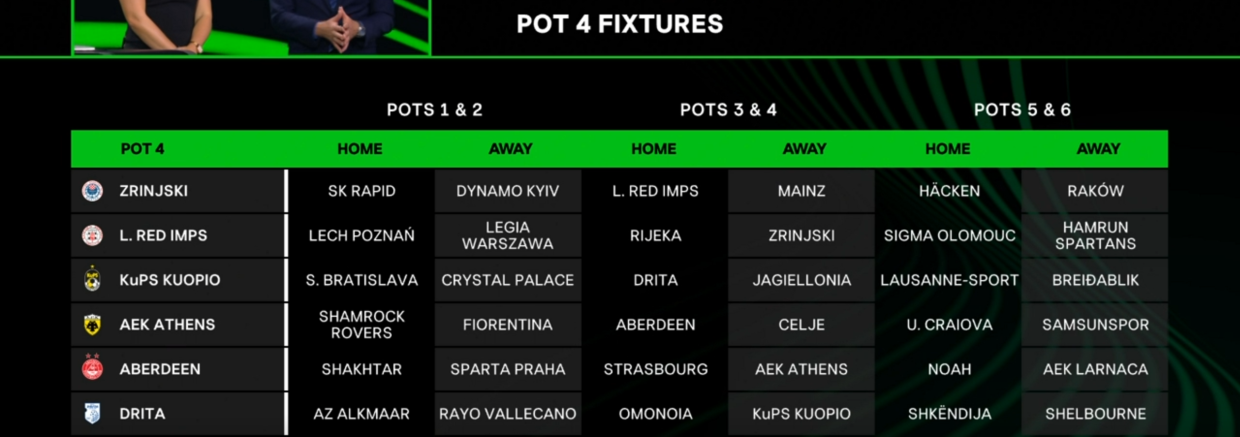The height and width of the screenshot is (437, 1240).
Task: Click the L. Red Imps club crest
Action: tap(92, 236)
